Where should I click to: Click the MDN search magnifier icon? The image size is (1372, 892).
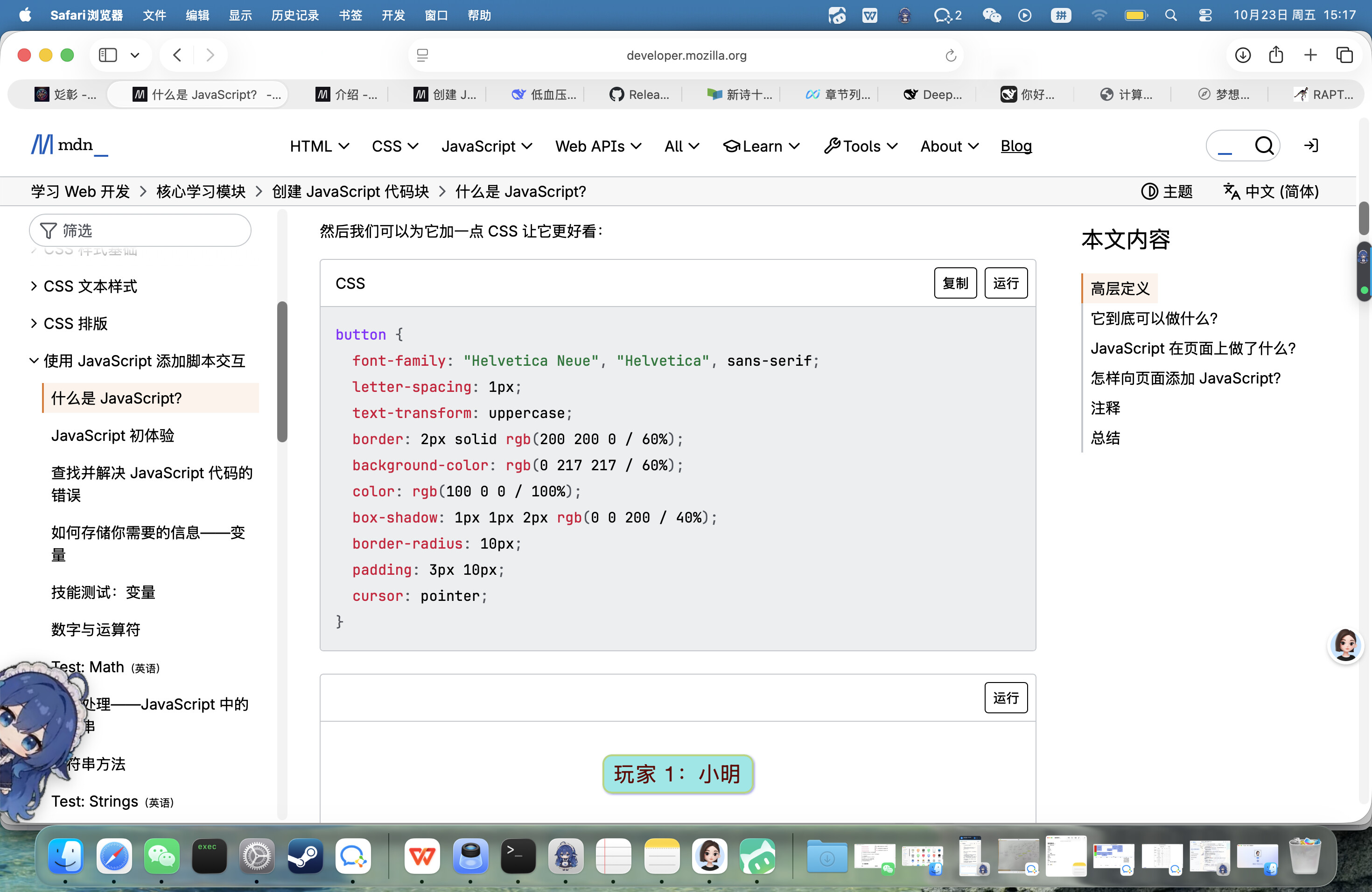1264,146
